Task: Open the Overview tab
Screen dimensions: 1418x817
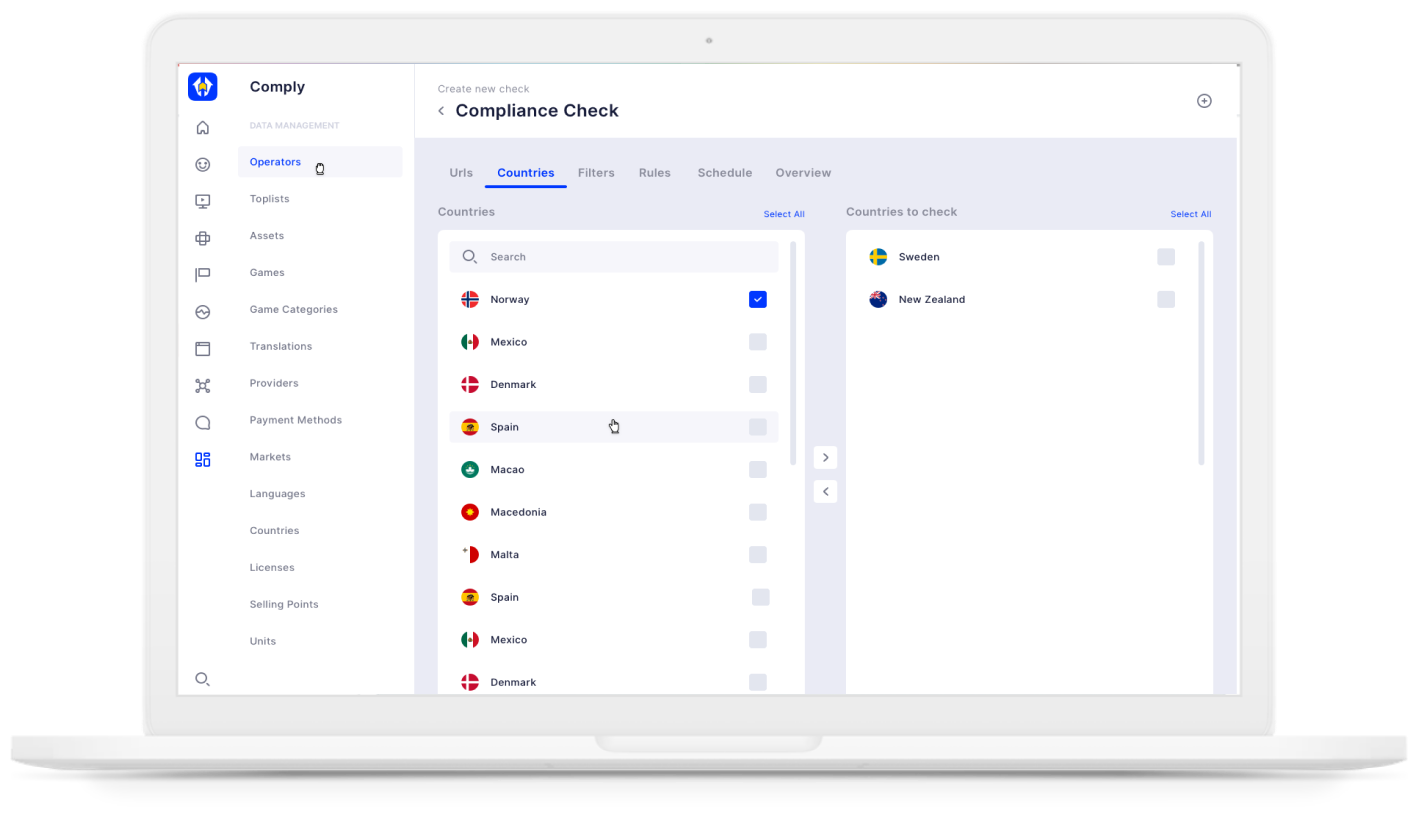Action: pyautogui.click(x=803, y=173)
